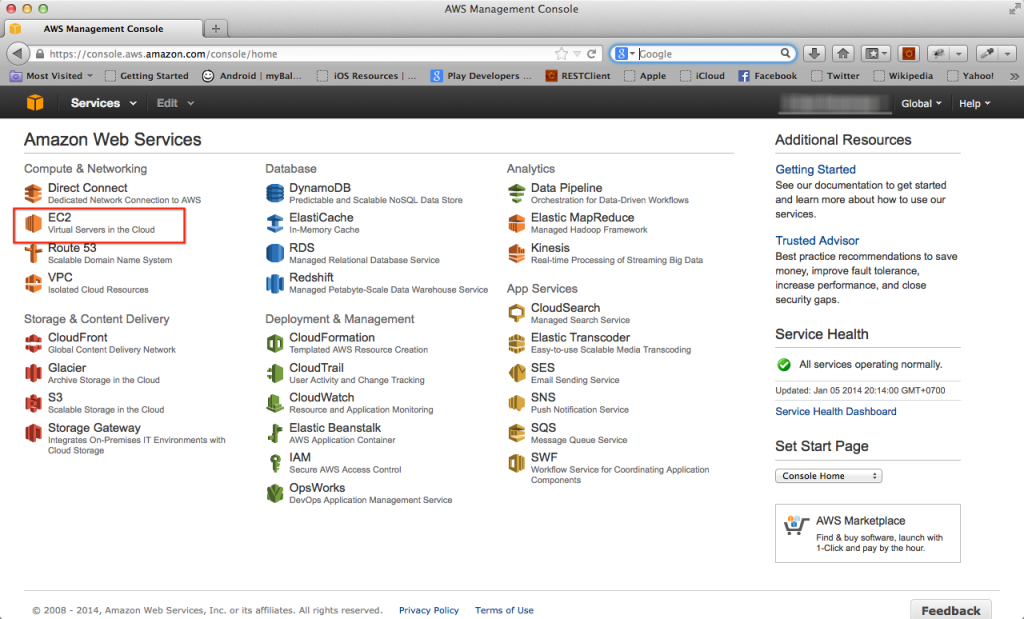Click the CloudFront red icon
Screen dimensions: 1024x619
(x=33, y=343)
